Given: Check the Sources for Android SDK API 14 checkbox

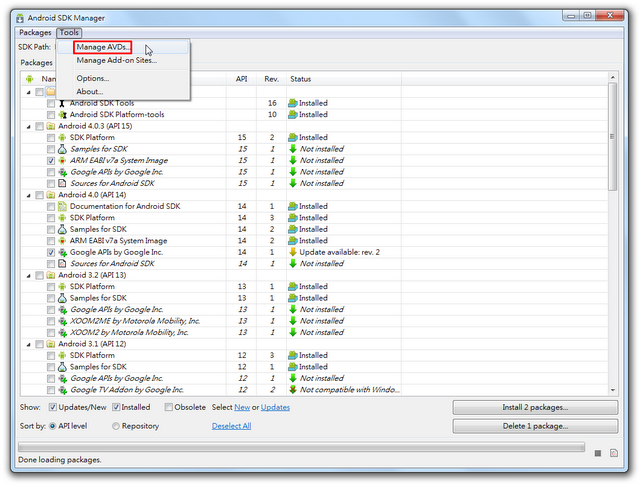Looking at the screenshot, I should 51,264.
